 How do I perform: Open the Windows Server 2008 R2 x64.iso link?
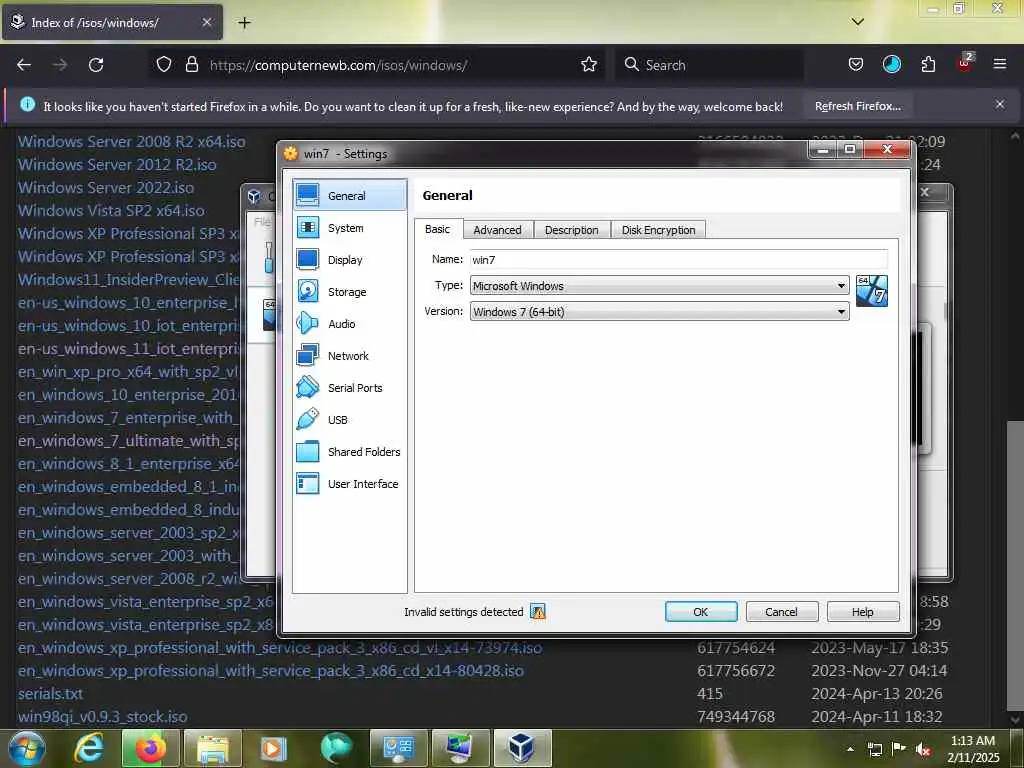click(x=131, y=141)
